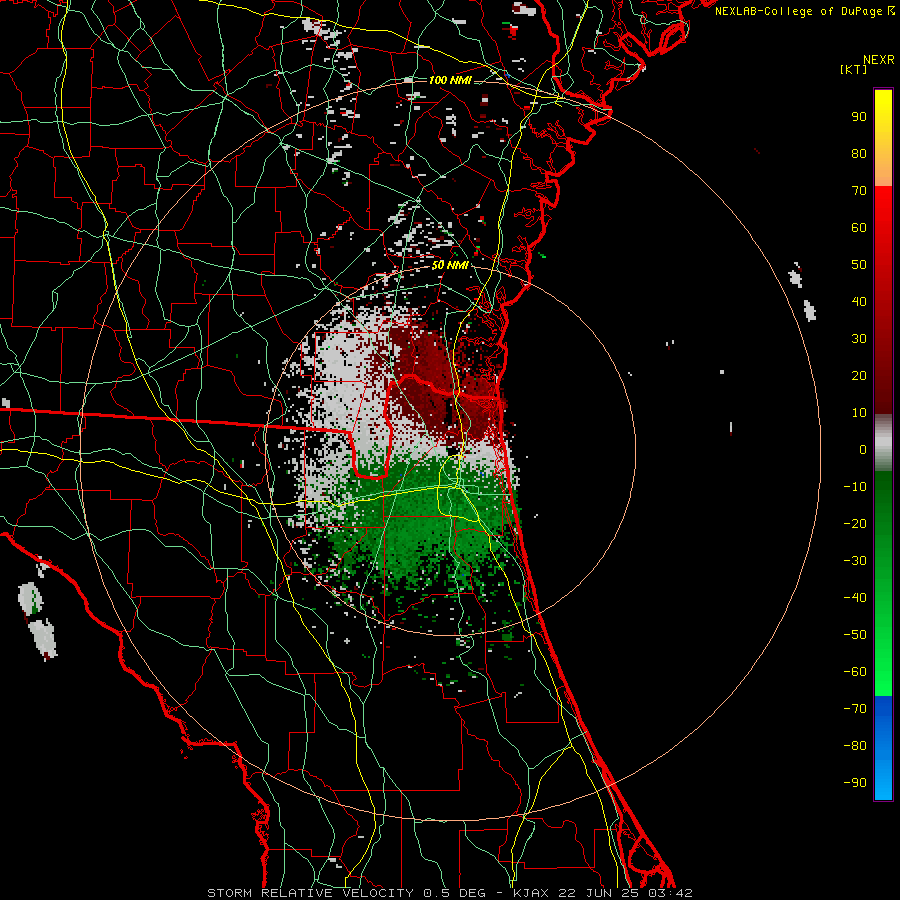This screenshot has height=900, width=900.
Task: Click the -40 scale value
Action: click(x=855, y=598)
